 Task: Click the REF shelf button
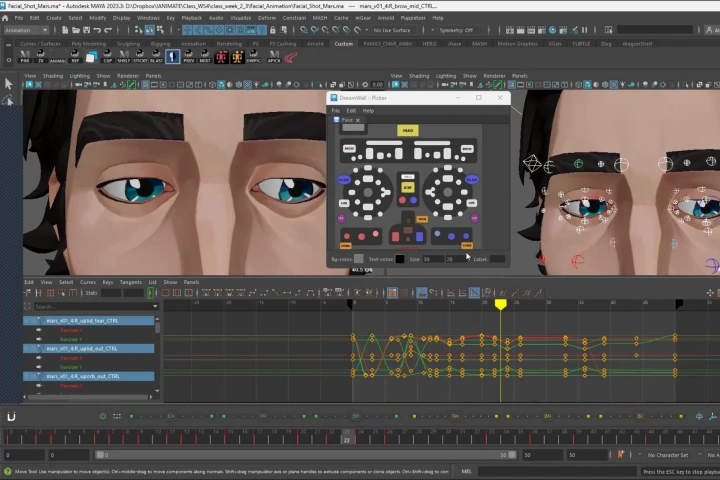(75, 56)
